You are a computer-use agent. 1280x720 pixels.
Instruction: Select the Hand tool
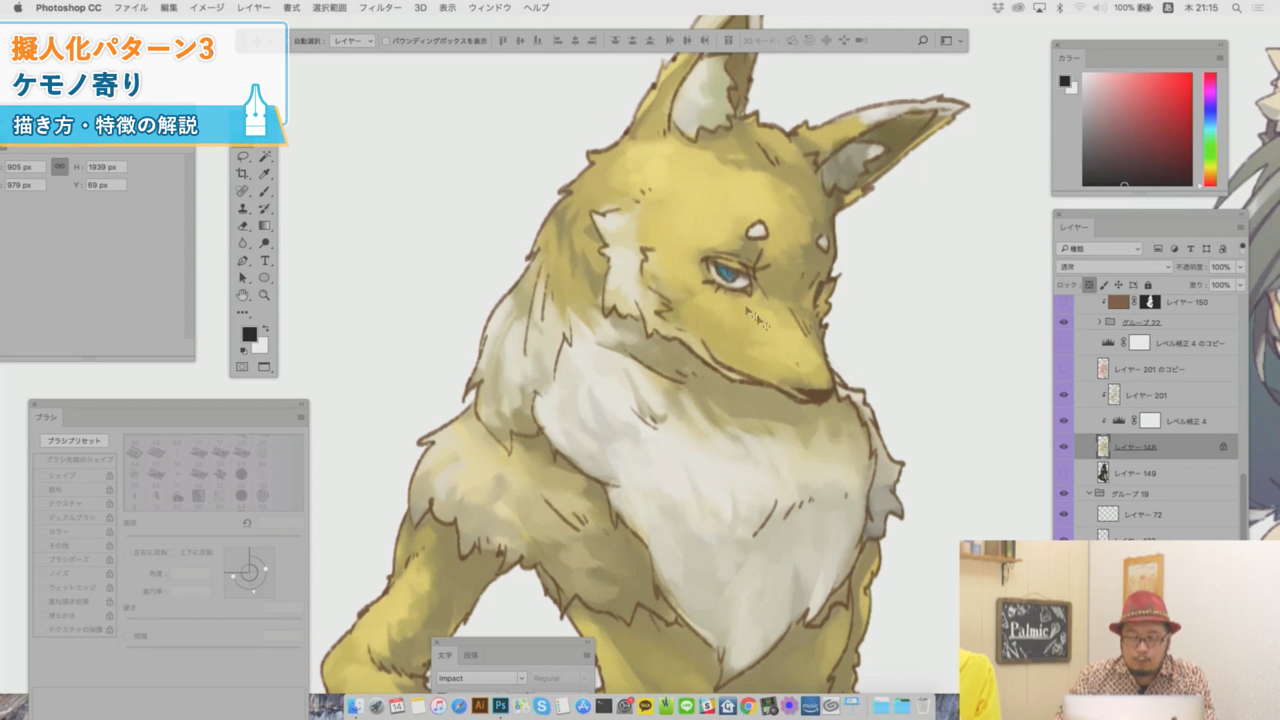(x=245, y=295)
